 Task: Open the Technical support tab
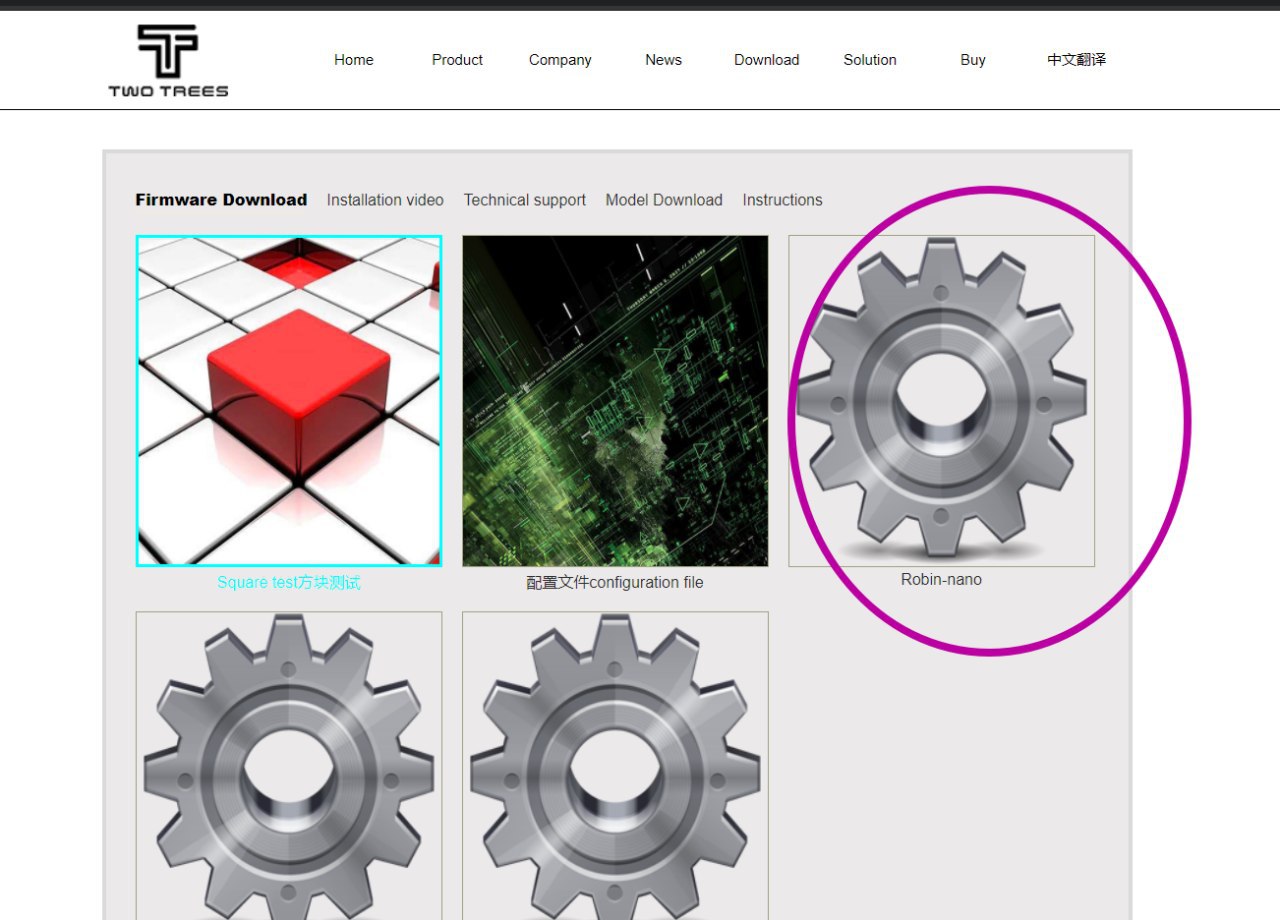click(x=525, y=200)
